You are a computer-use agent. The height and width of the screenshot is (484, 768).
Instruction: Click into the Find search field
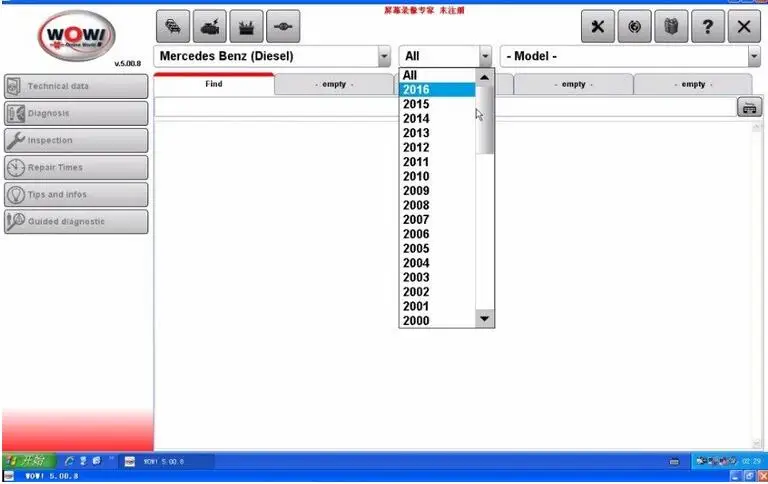click(445, 107)
